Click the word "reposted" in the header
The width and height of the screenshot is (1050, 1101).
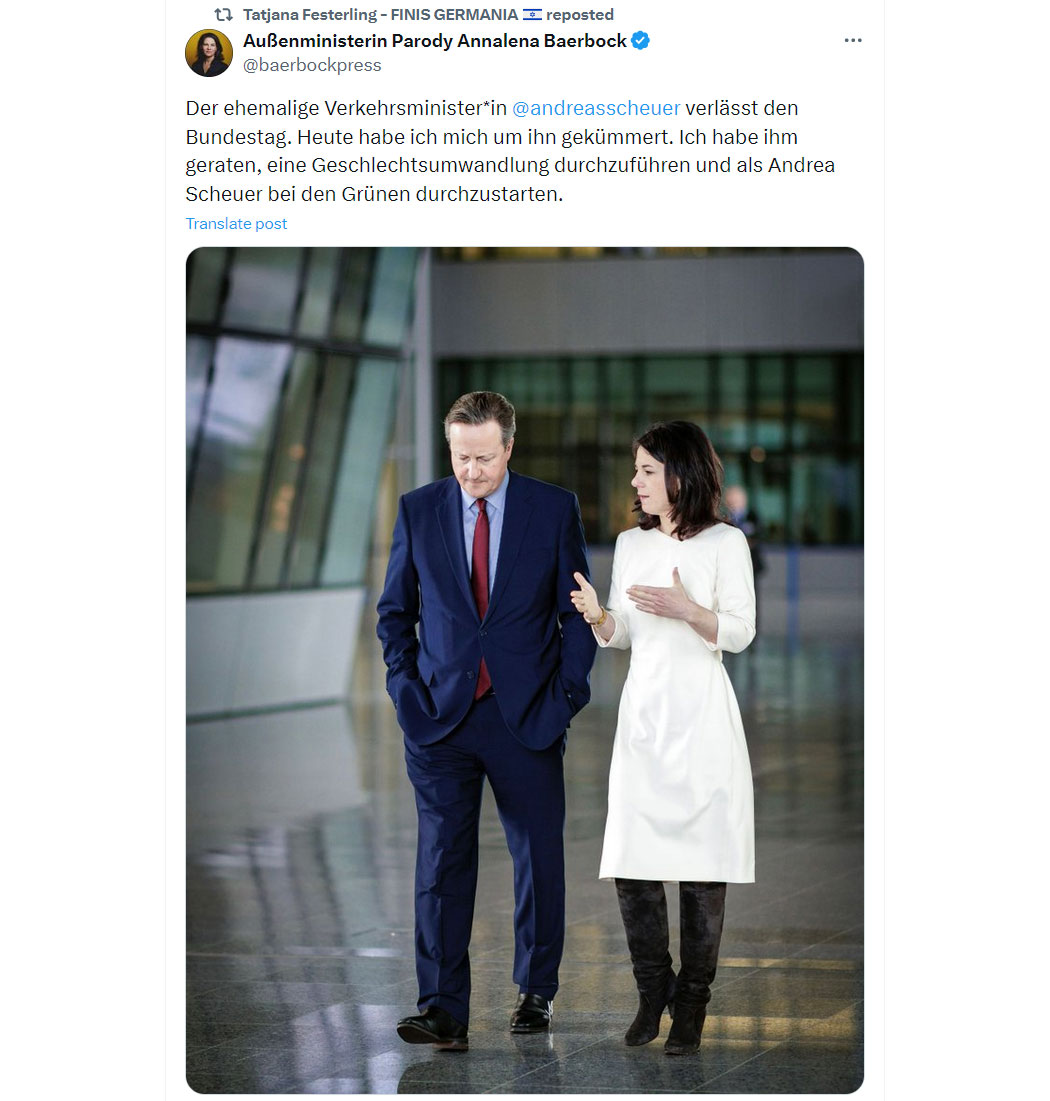[x=579, y=15]
